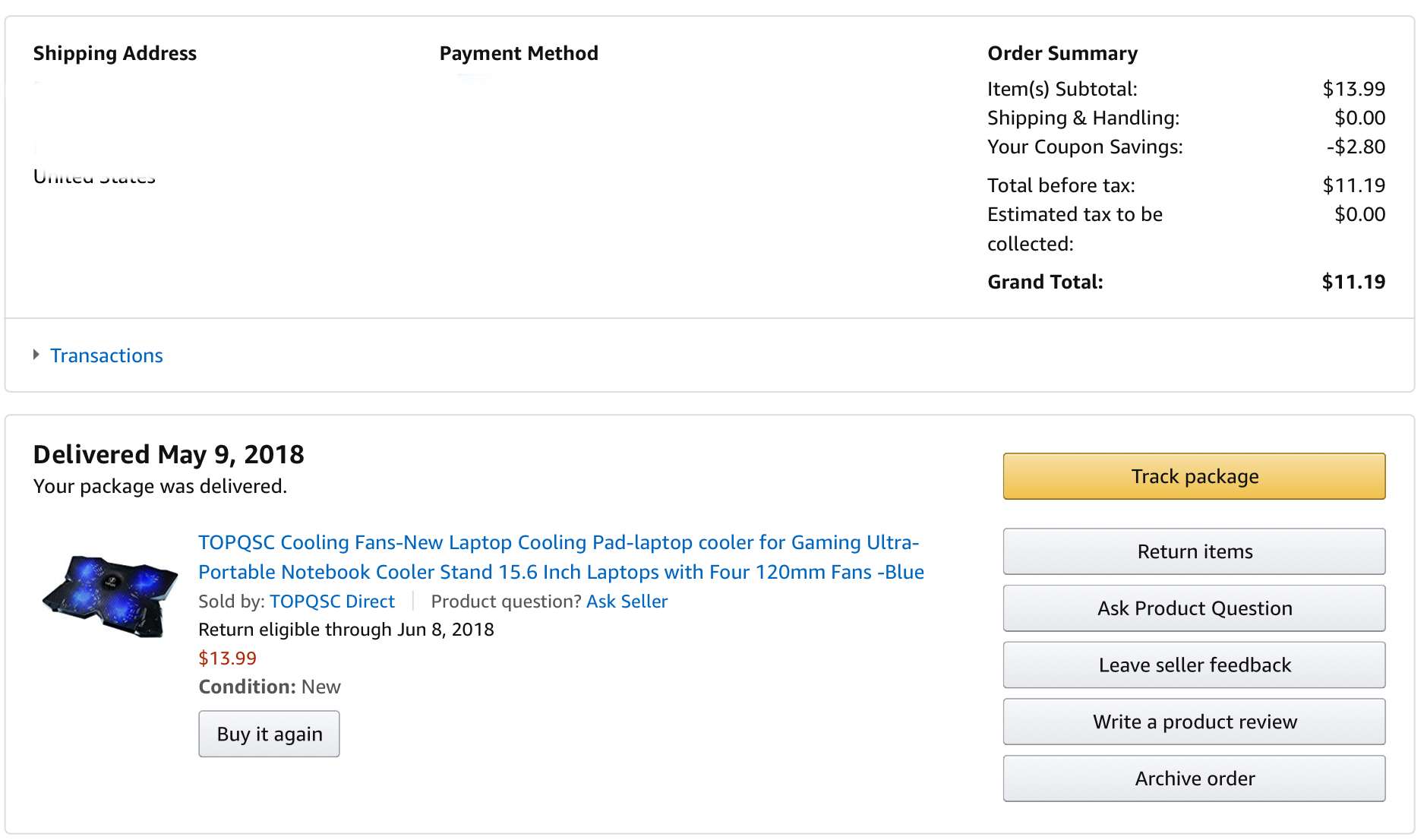Open the cooling pad product thumbnail
The height and width of the screenshot is (840, 1427).
tap(109, 595)
